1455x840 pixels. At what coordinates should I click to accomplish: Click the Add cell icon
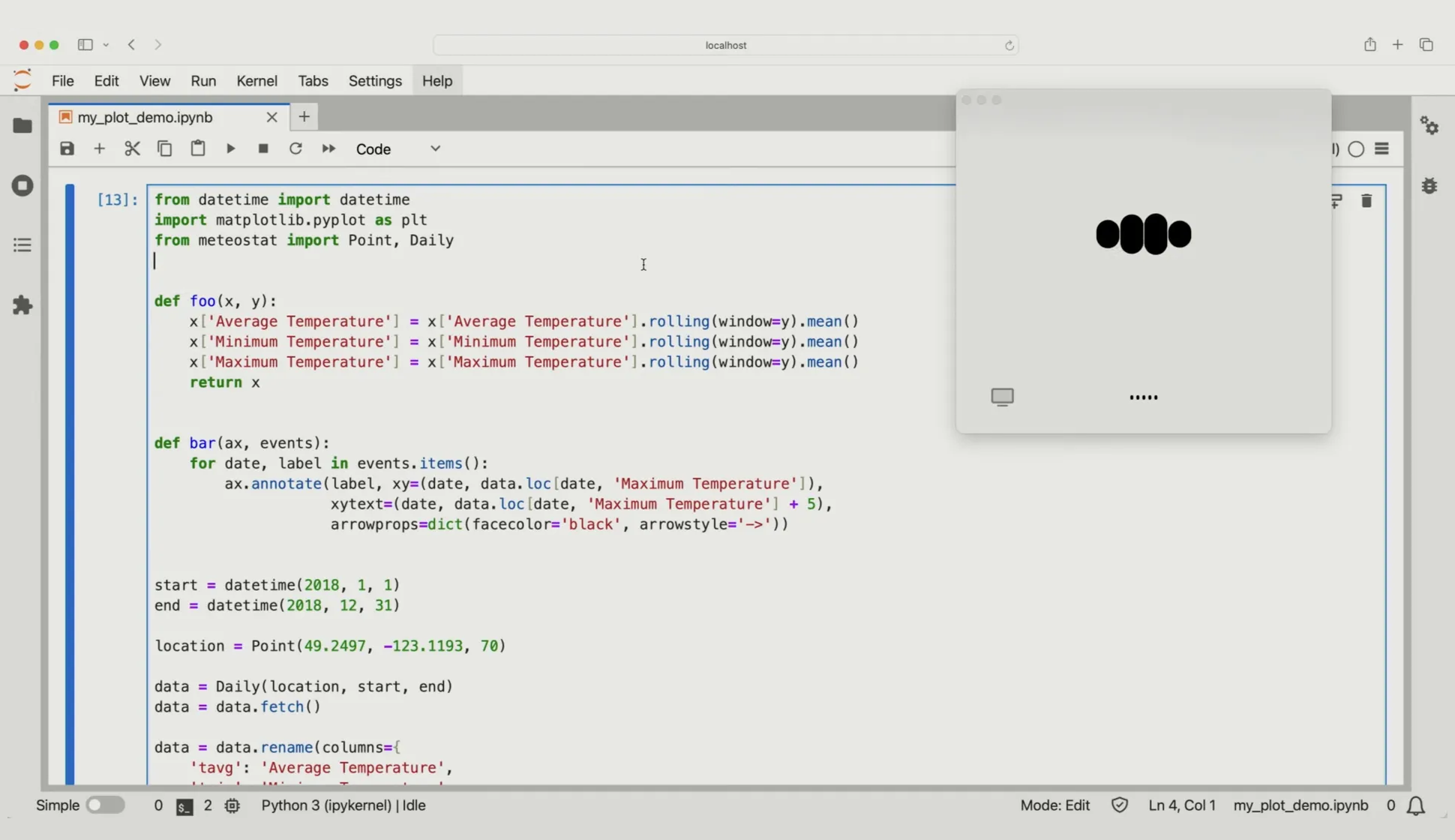98,149
